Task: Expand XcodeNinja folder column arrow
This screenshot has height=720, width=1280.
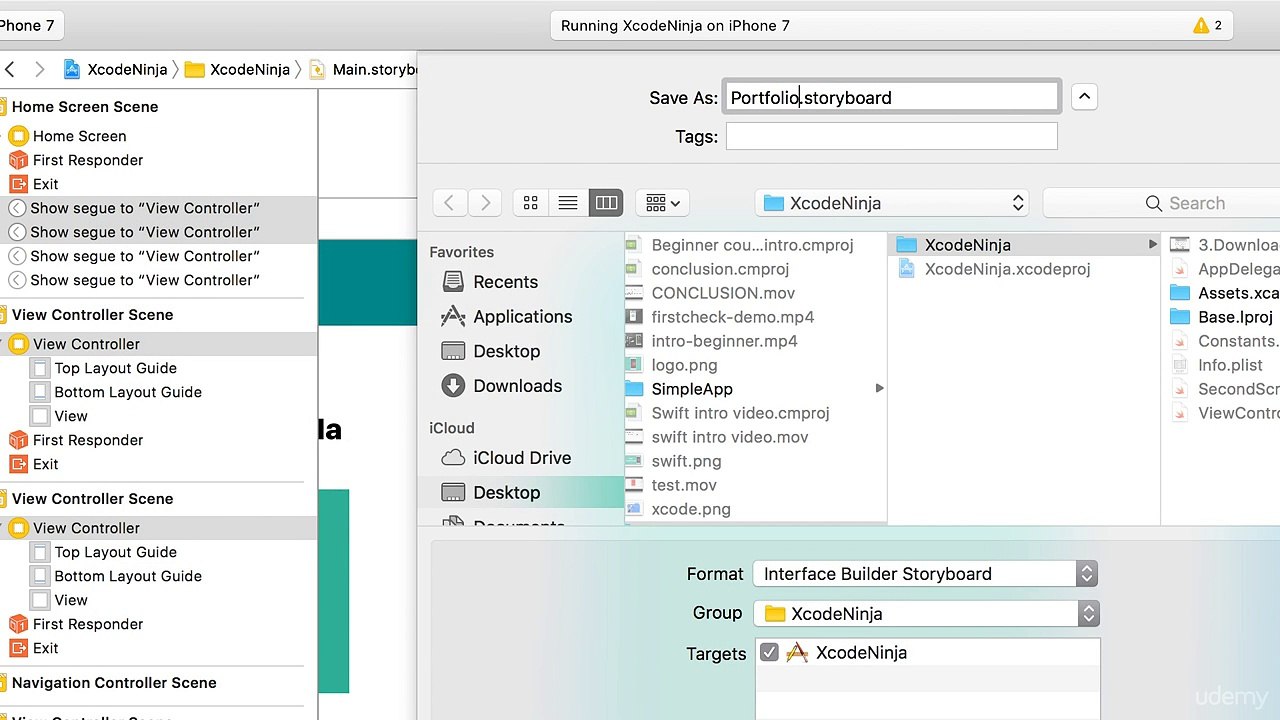Action: click(1152, 245)
